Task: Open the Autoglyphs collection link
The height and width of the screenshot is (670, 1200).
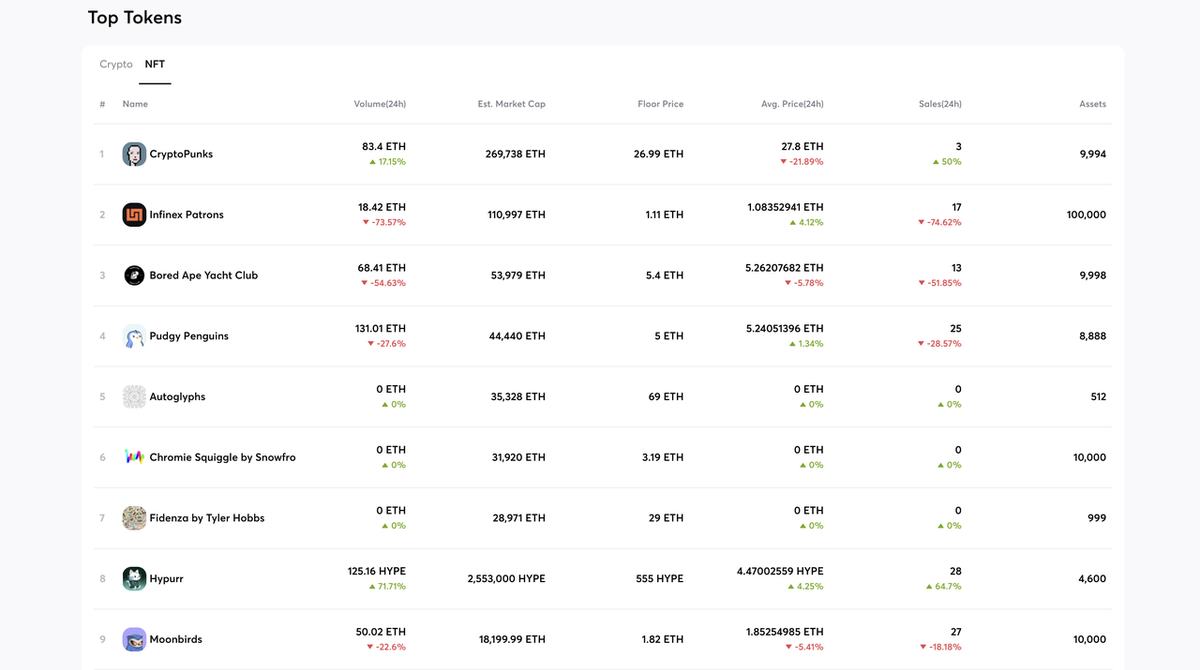Action: click(178, 397)
